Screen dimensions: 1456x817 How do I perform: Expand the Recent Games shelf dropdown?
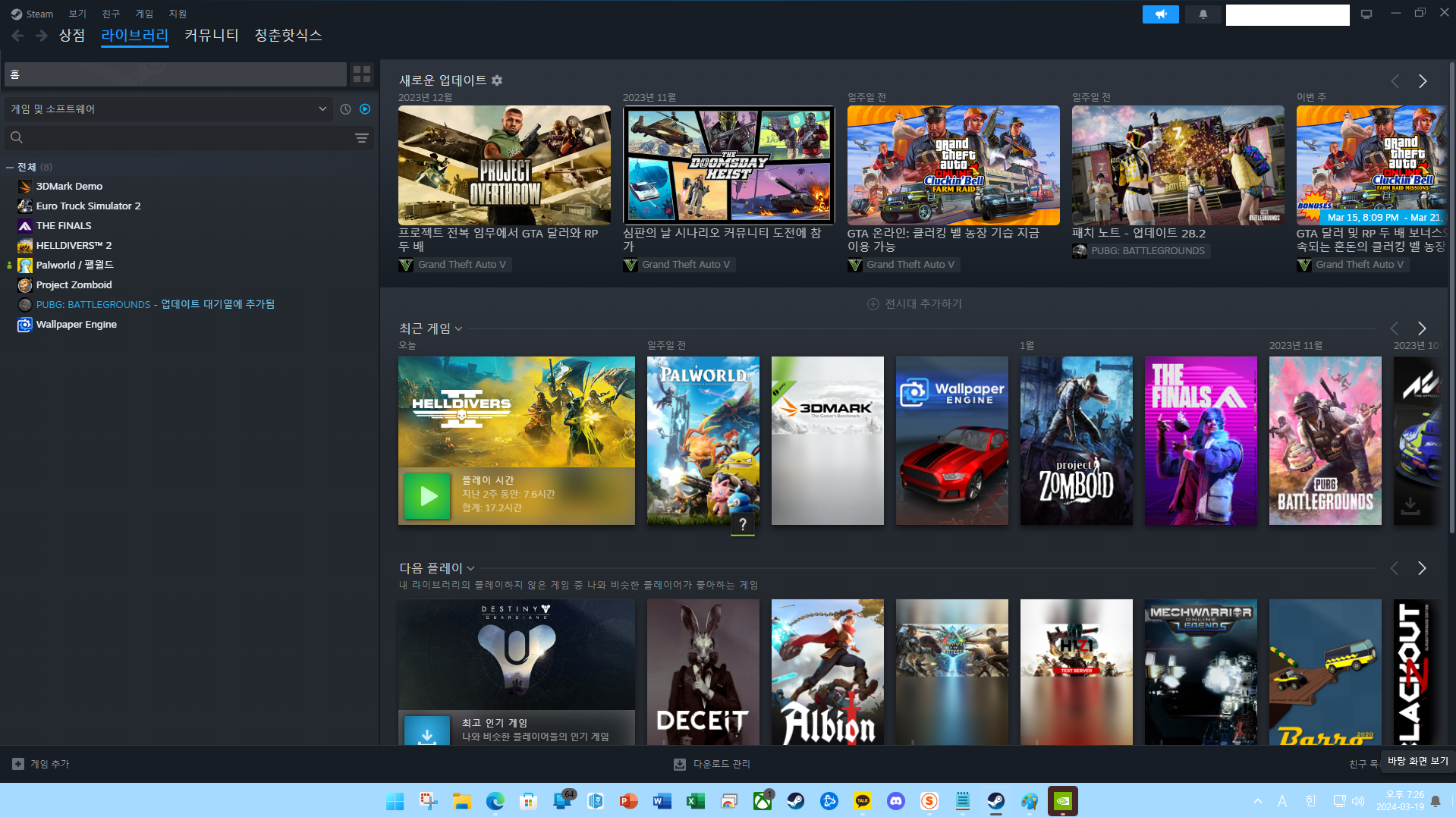click(x=458, y=329)
